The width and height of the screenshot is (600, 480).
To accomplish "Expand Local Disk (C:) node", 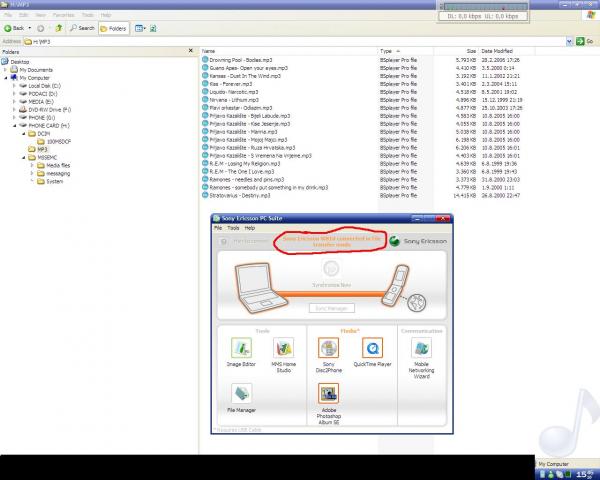I will 15,86.
